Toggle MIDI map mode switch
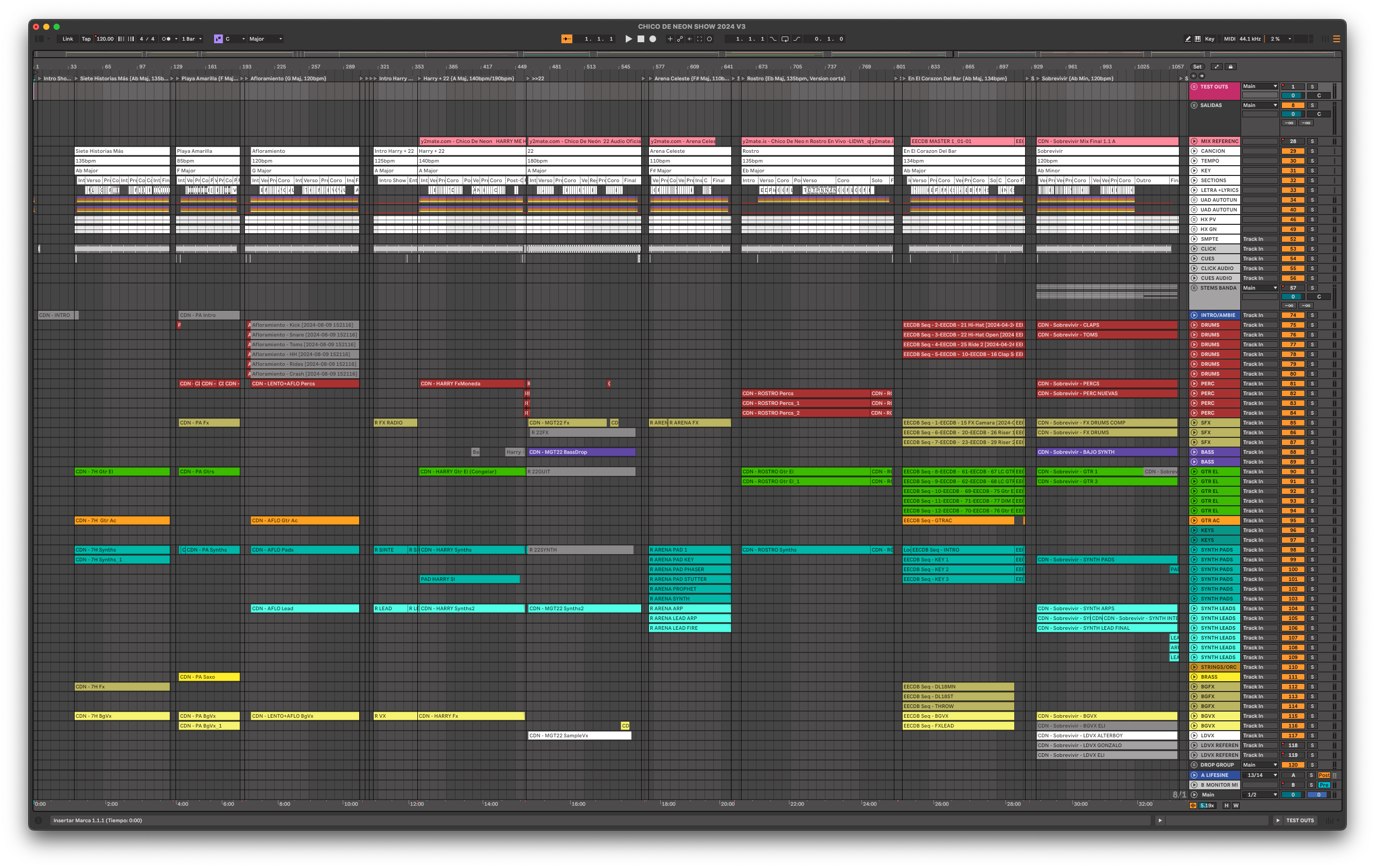Image resolution: width=1375 pixels, height=868 pixels. [1229, 39]
